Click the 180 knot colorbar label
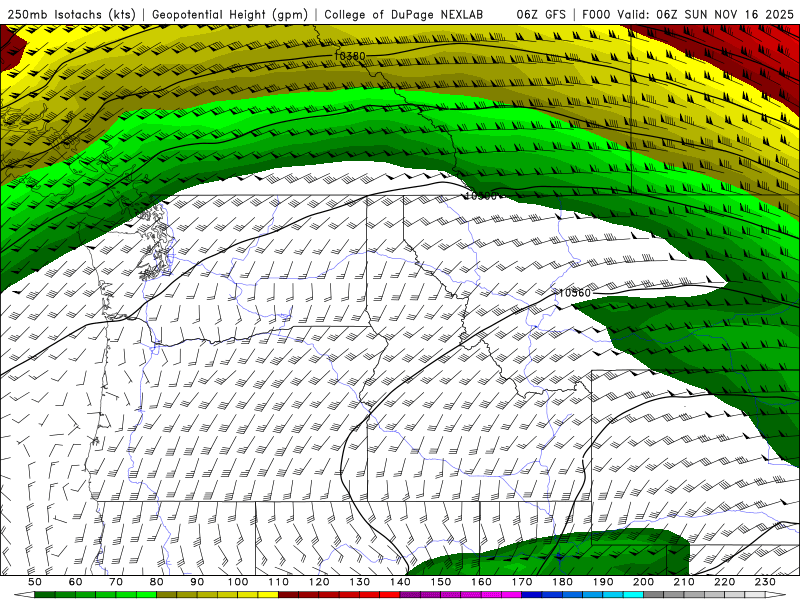 point(563,582)
